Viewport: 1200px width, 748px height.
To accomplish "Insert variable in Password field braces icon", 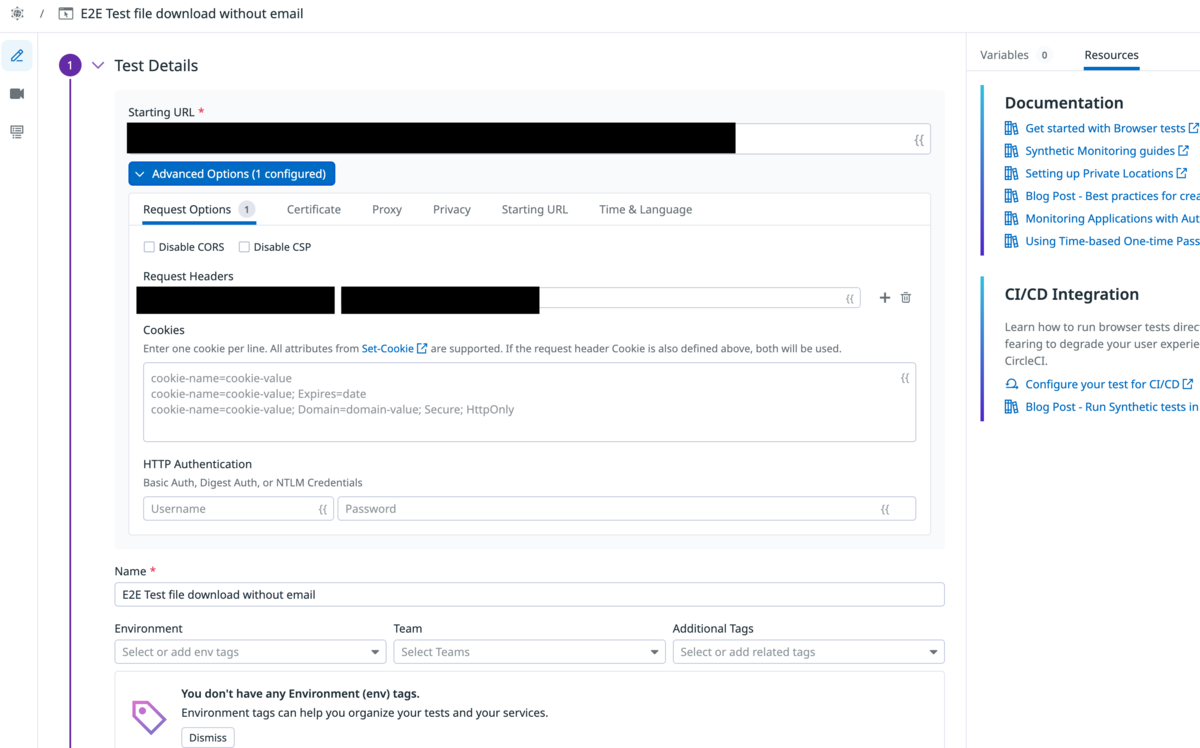I will (x=885, y=509).
